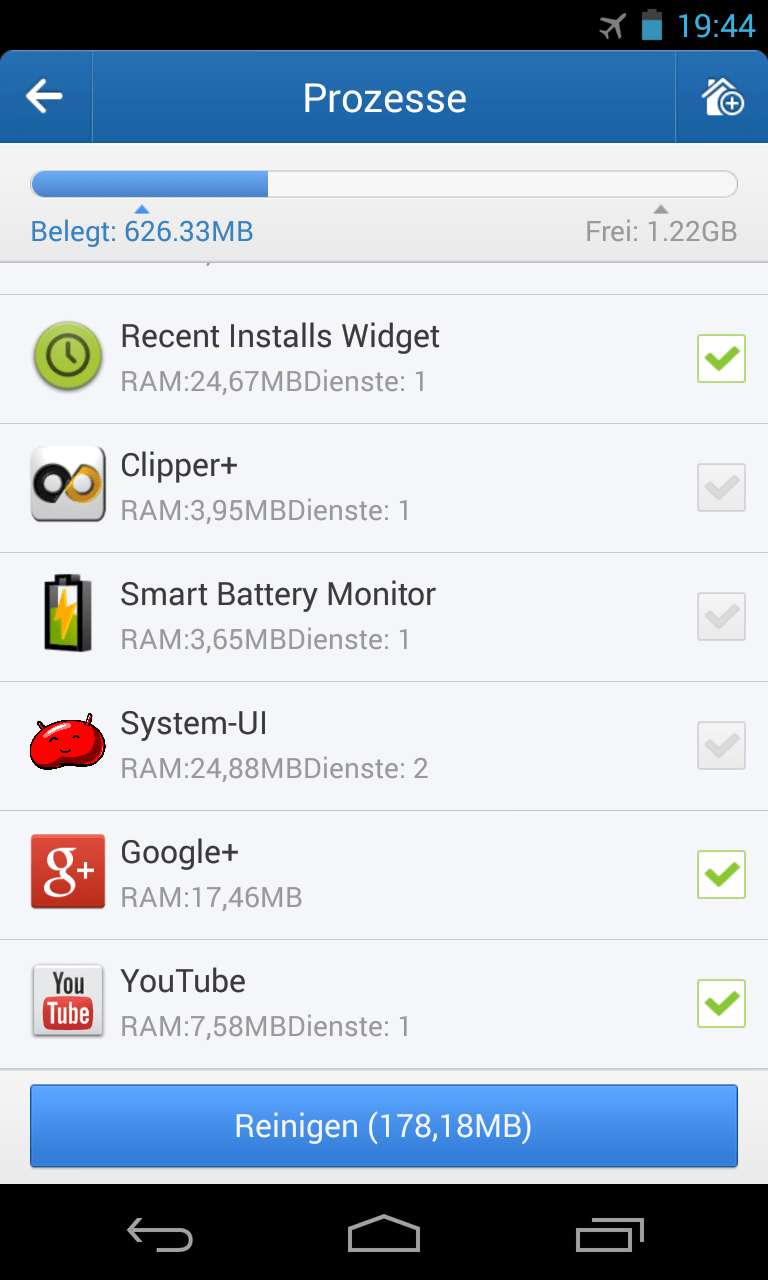Uncheck the Recent Installs Widget checkbox
Image resolution: width=768 pixels, height=1280 pixels.
(721, 358)
